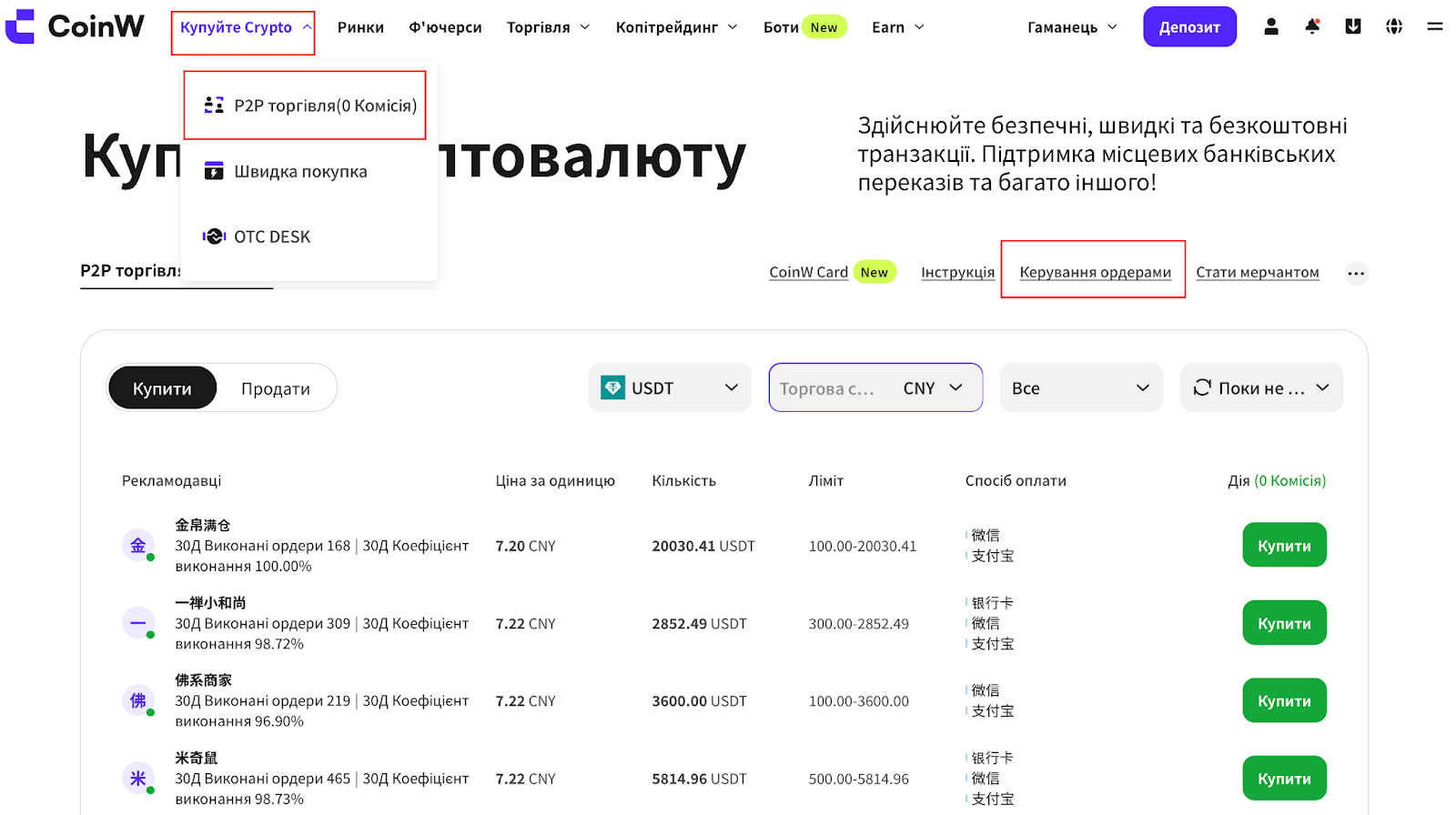This screenshot has width=1456, height=815.
Task: Click the advertiser name 佛系商家
Action: pos(203,679)
